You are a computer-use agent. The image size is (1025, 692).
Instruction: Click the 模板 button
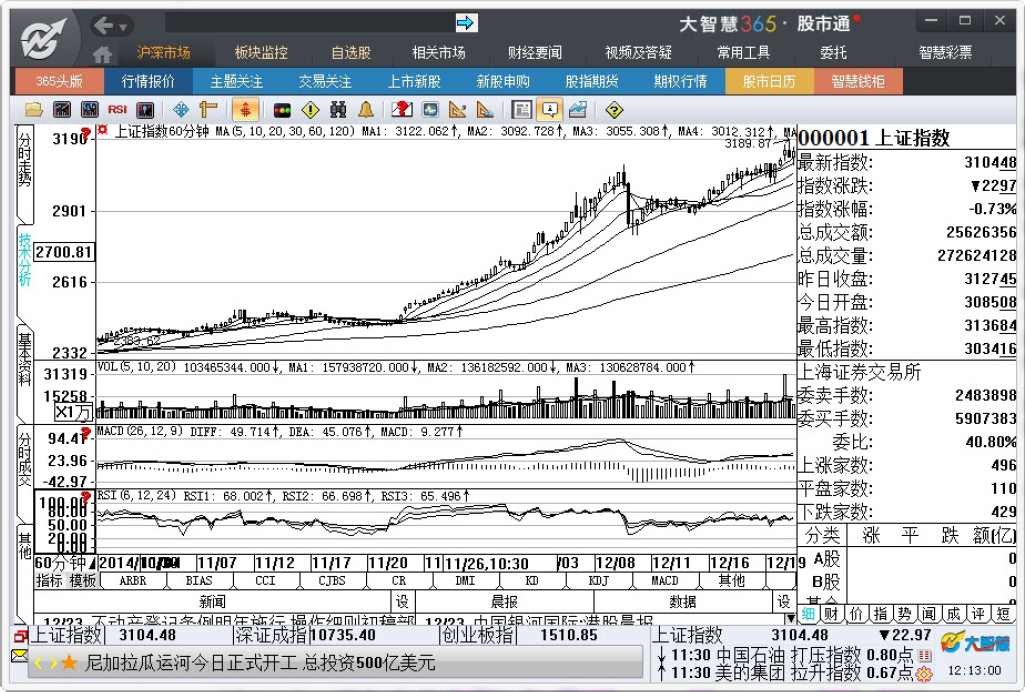click(82, 580)
